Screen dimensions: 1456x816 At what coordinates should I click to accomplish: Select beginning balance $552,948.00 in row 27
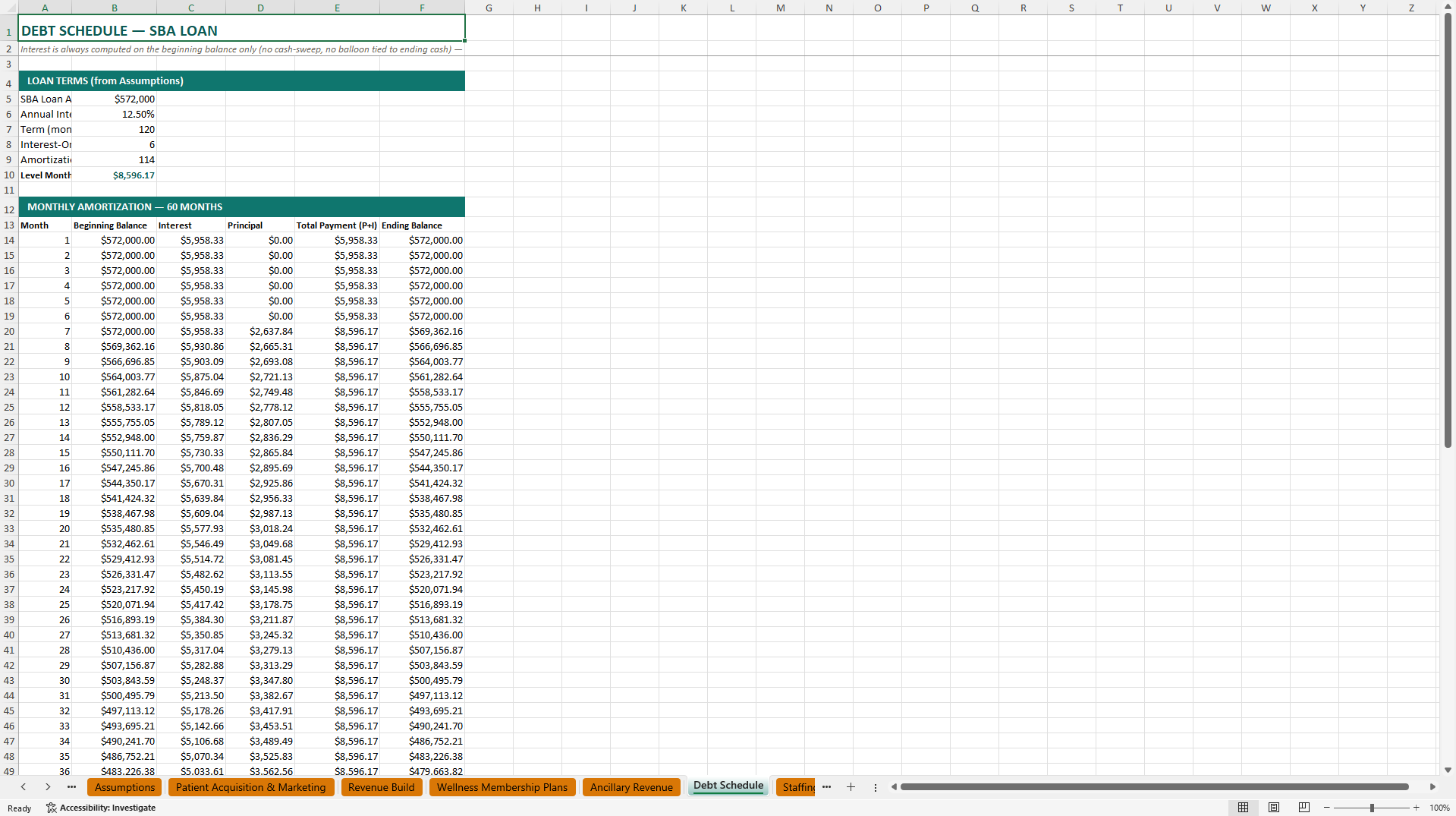tap(115, 437)
